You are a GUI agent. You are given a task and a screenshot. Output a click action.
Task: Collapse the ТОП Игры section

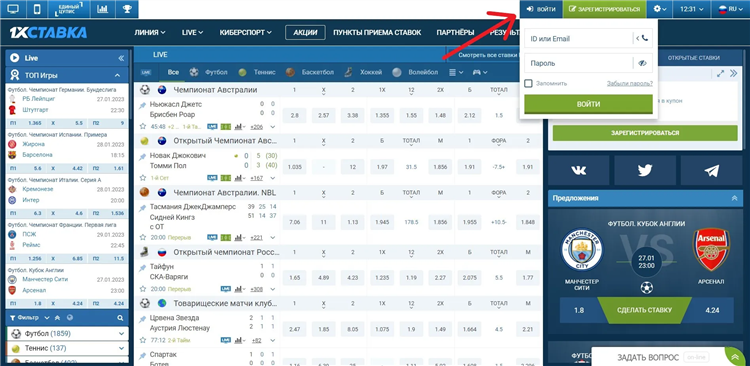(x=118, y=75)
